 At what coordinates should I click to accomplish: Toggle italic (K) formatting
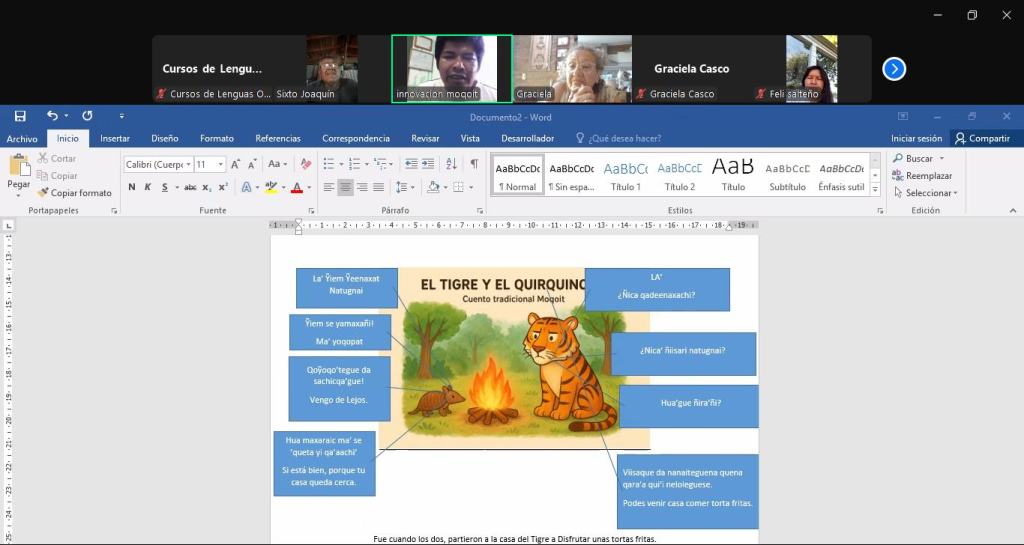click(148, 187)
